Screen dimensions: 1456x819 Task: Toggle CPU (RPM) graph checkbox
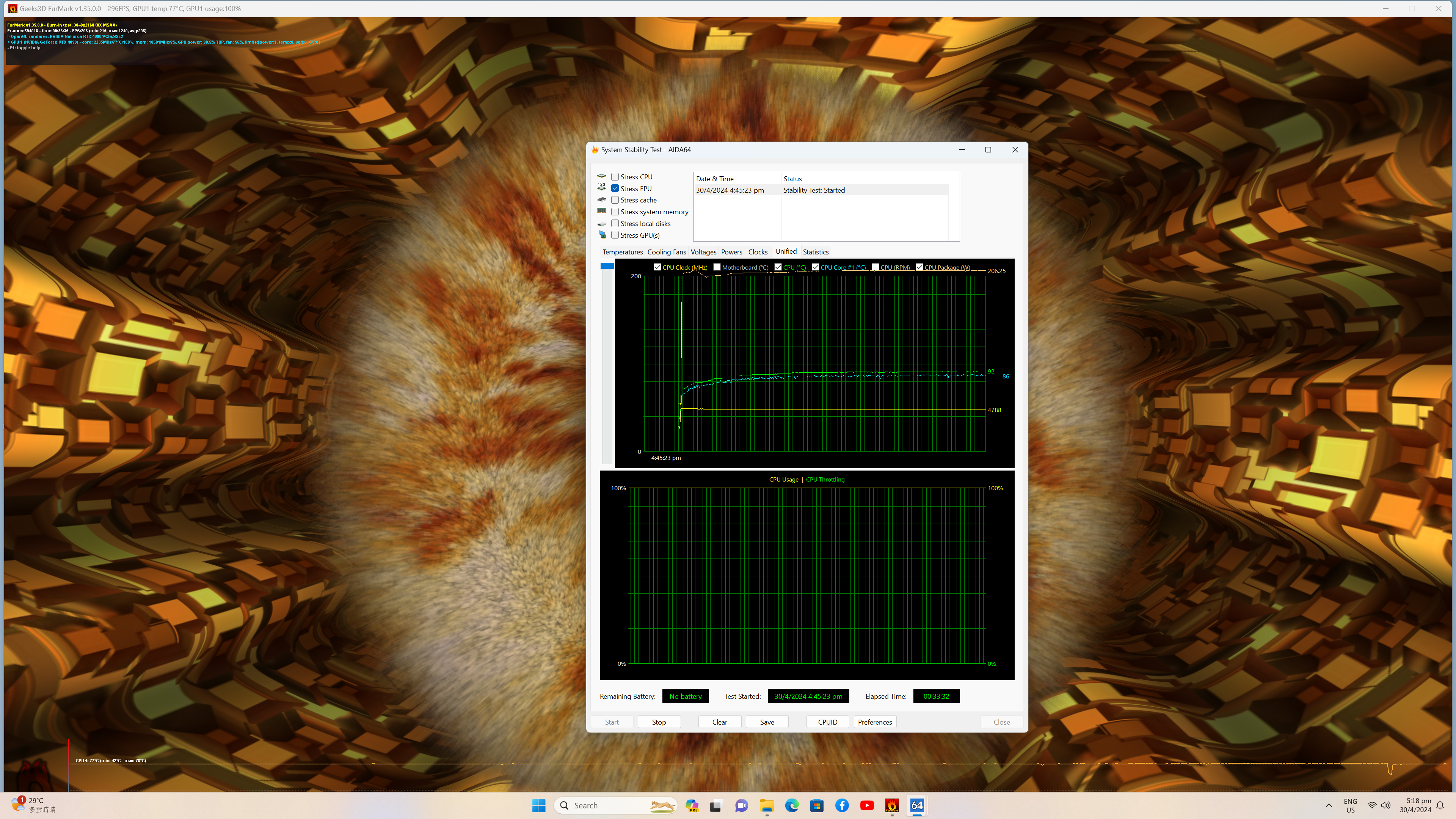[875, 267]
